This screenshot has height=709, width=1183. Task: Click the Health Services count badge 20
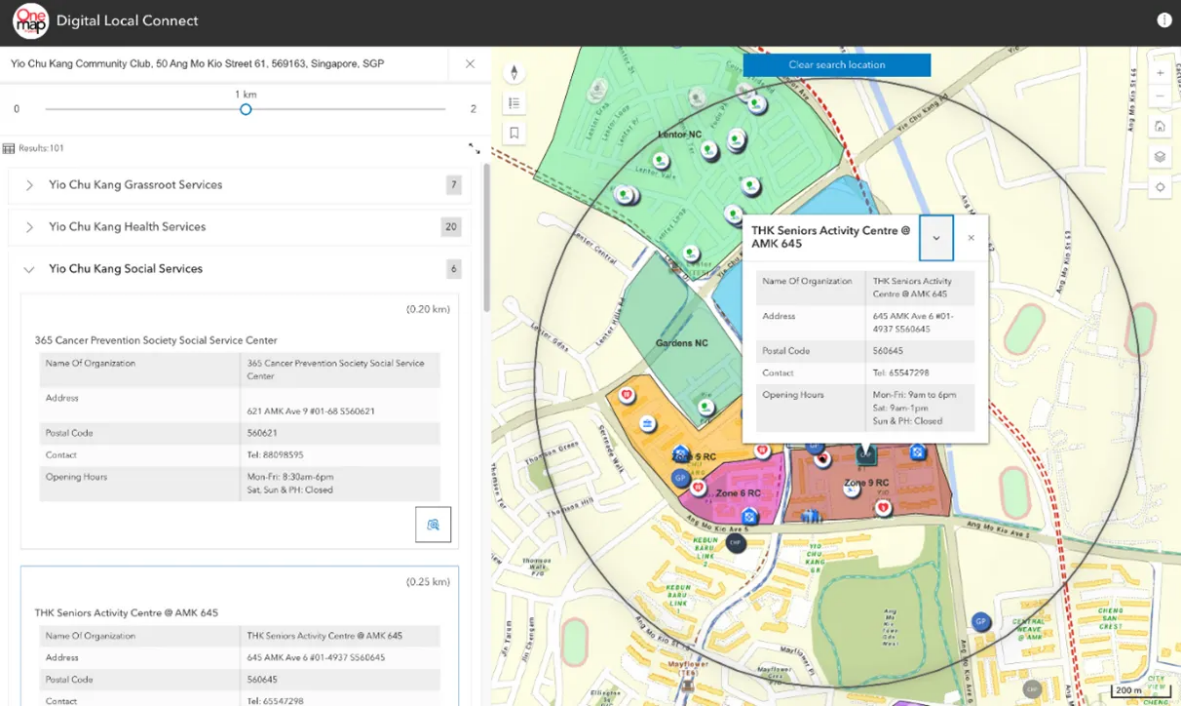pyautogui.click(x=451, y=227)
